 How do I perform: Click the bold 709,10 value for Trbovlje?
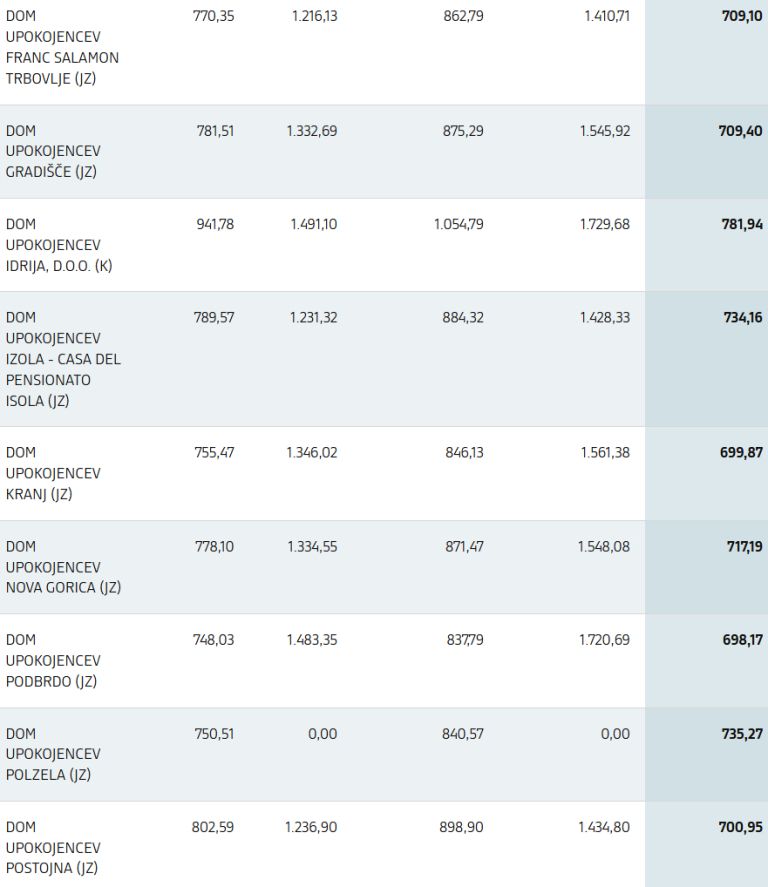click(742, 17)
